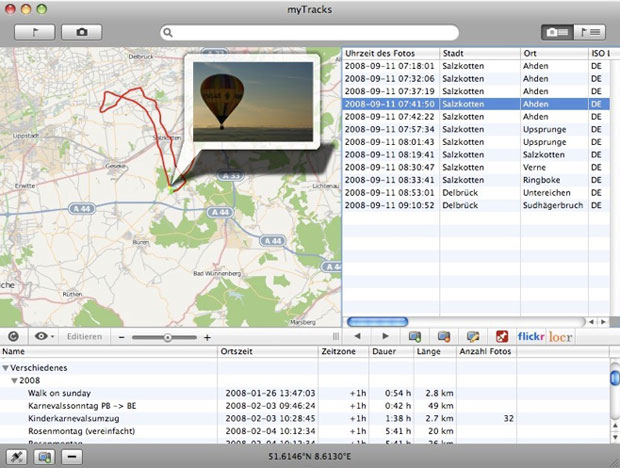The height and width of the screenshot is (468, 620).
Task: Click the camera photo button in toolbar
Action: [x=82, y=32]
